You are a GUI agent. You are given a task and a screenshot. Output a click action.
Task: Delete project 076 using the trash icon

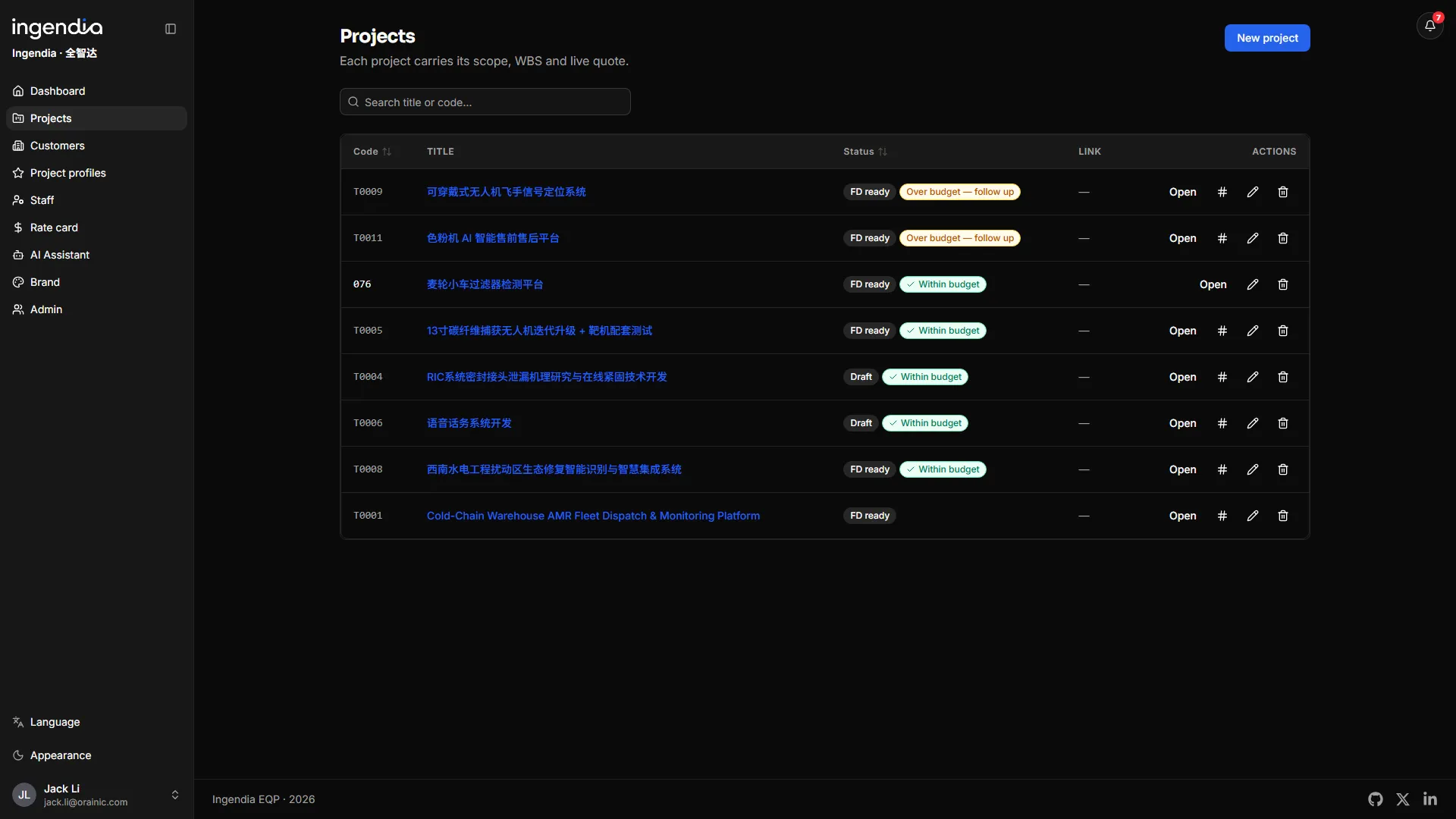coord(1282,284)
